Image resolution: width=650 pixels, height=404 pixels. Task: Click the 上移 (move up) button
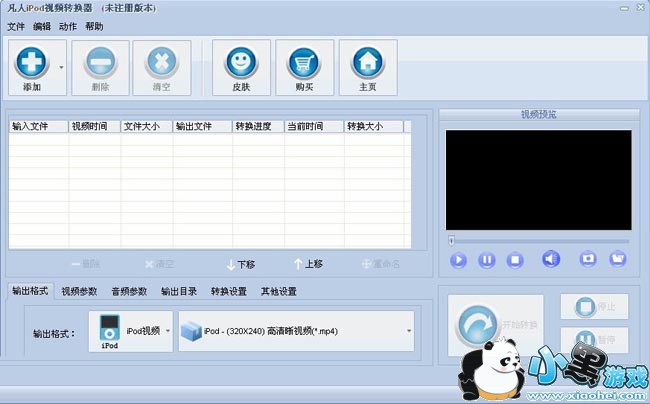pyautogui.click(x=308, y=264)
